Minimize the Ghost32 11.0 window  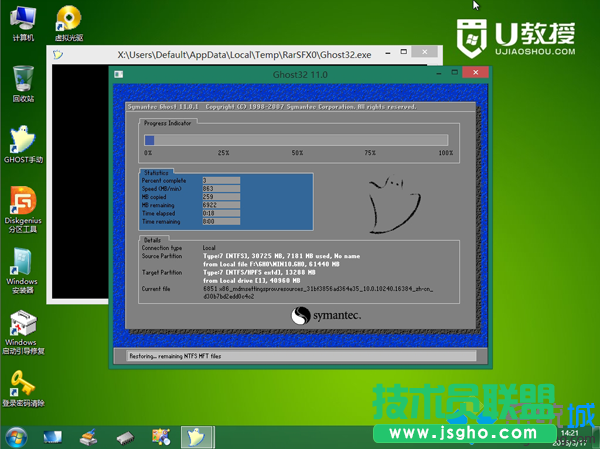click(x=436, y=74)
